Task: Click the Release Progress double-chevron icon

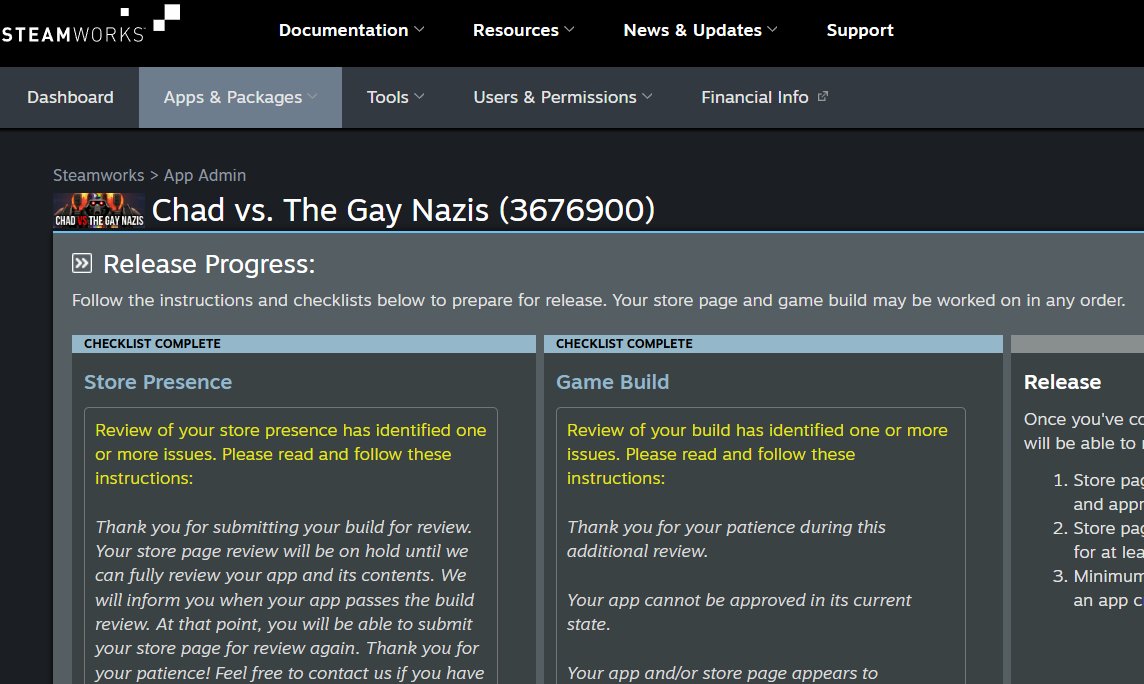Action: tap(80, 262)
